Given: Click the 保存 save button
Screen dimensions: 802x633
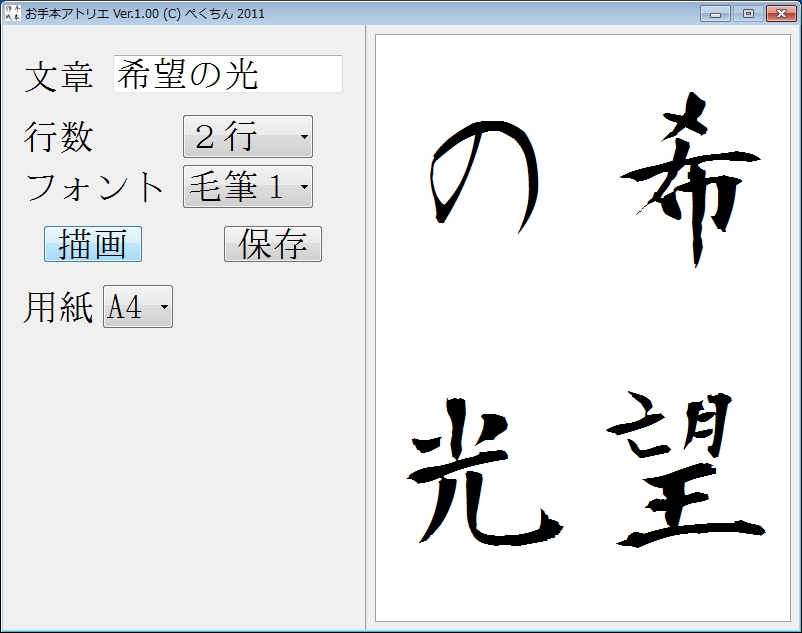Looking at the screenshot, I should pyautogui.click(x=272, y=243).
